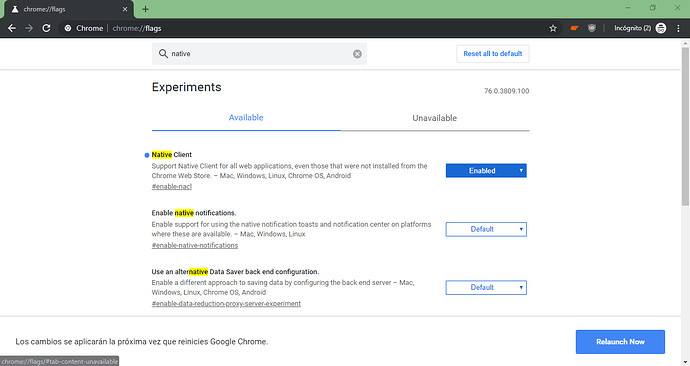
Task: Open the shield extension icon
Action: 592,28
